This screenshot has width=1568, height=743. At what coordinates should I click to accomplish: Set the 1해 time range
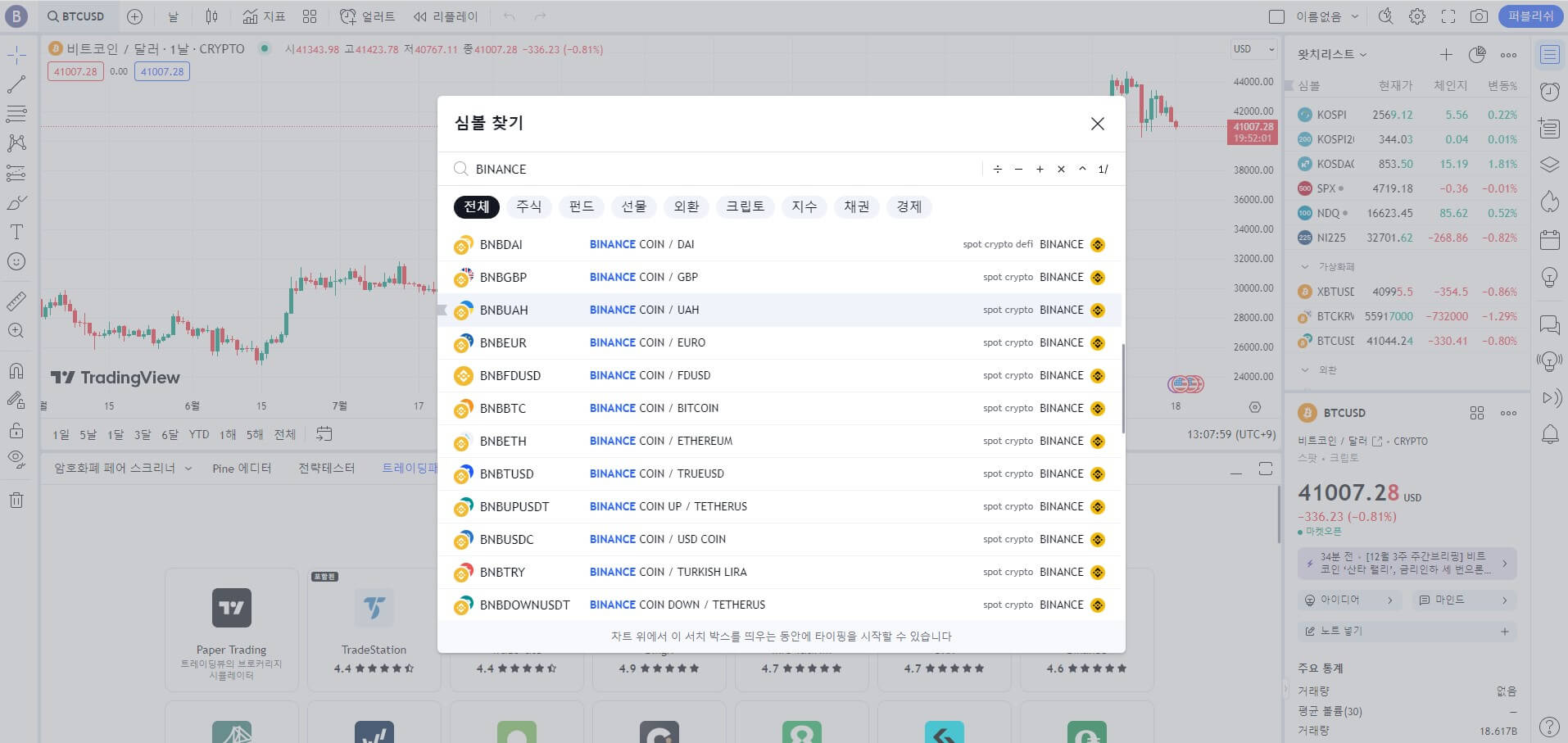[228, 434]
